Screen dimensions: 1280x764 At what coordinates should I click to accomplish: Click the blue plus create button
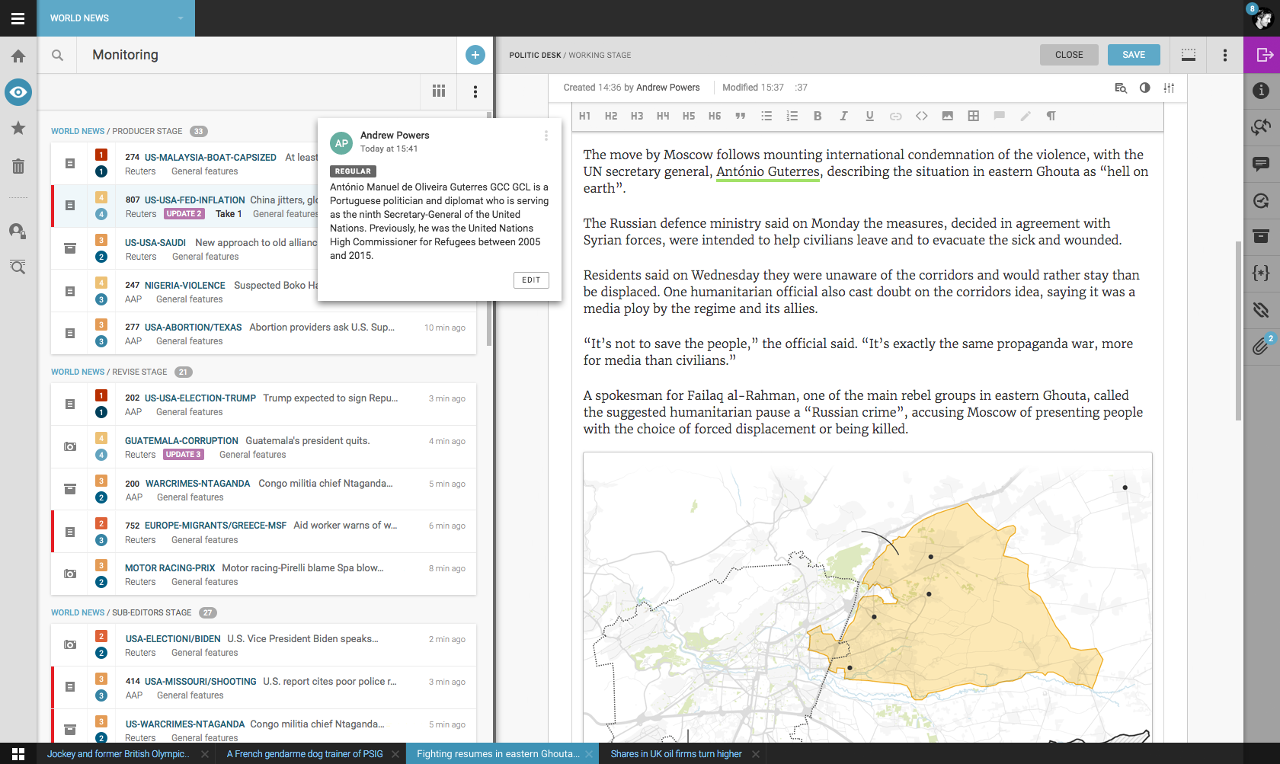coord(475,55)
